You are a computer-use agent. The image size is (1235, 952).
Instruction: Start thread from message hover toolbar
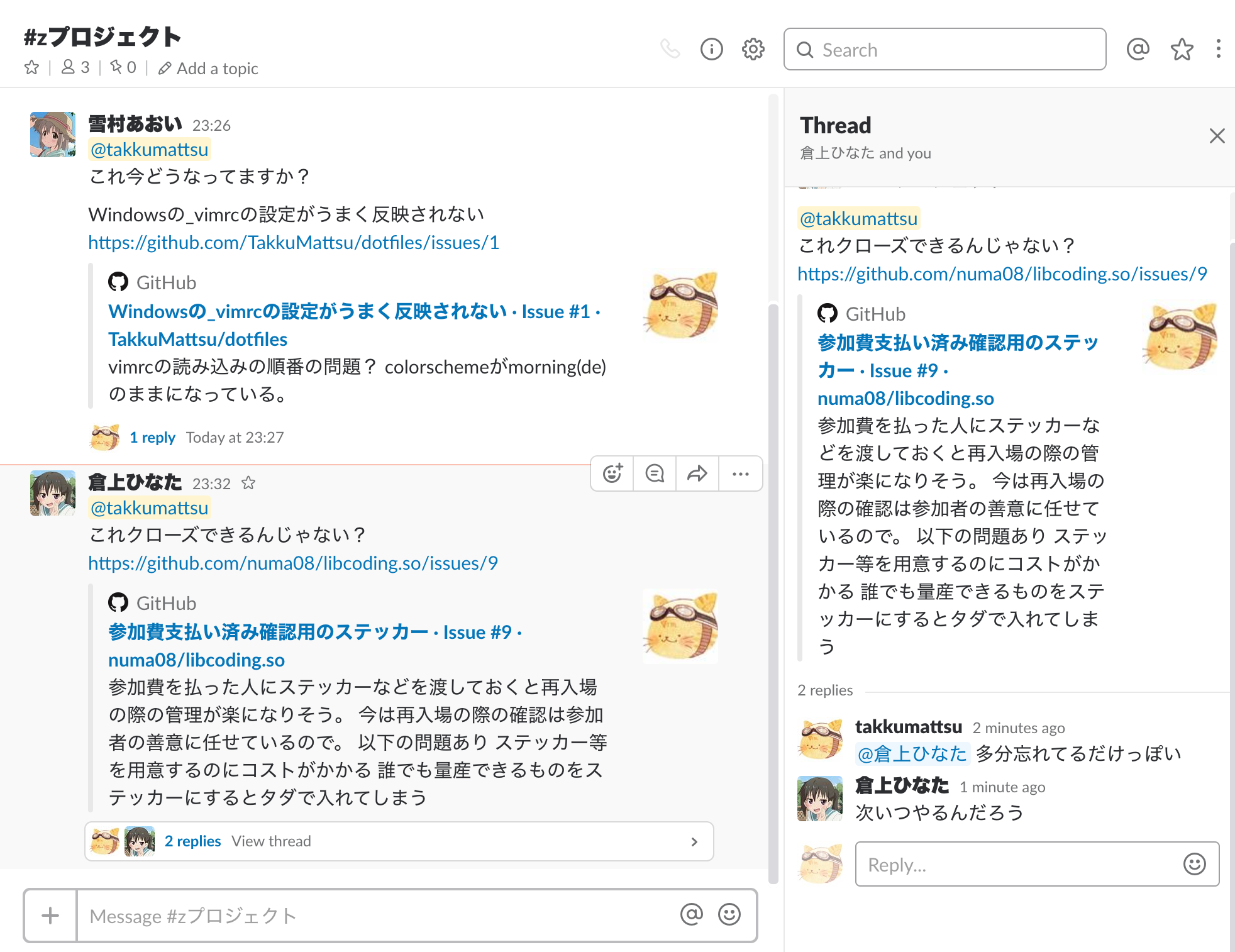click(x=655, y=473)
